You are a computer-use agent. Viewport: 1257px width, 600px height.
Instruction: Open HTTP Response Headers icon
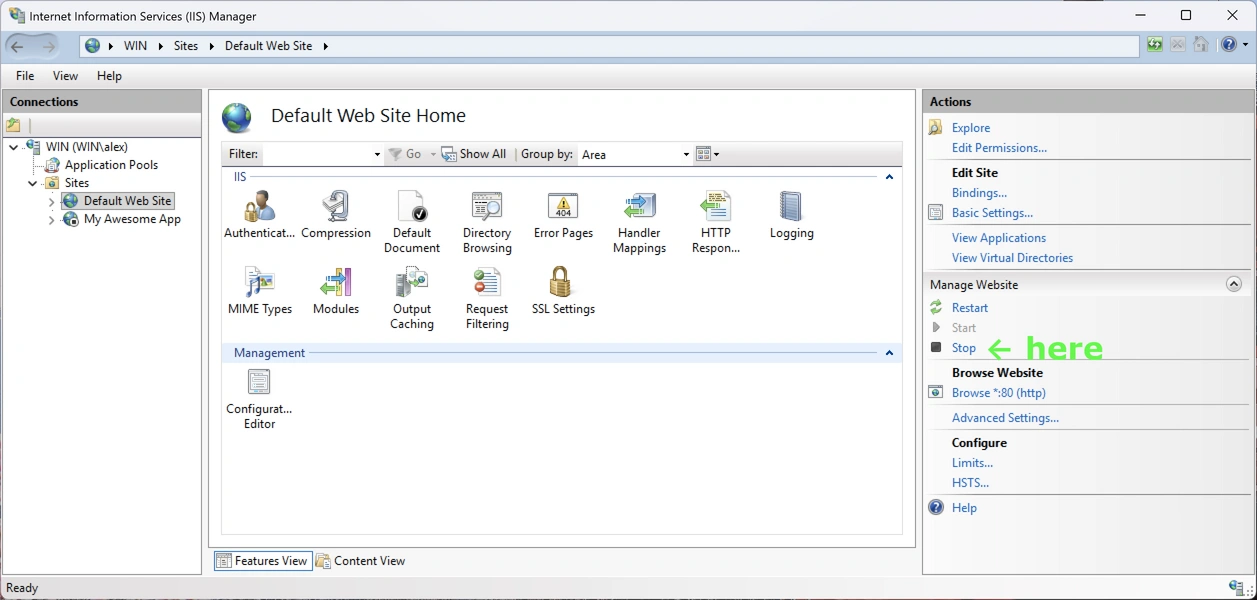pyautogui.click(x=715, y=223)
